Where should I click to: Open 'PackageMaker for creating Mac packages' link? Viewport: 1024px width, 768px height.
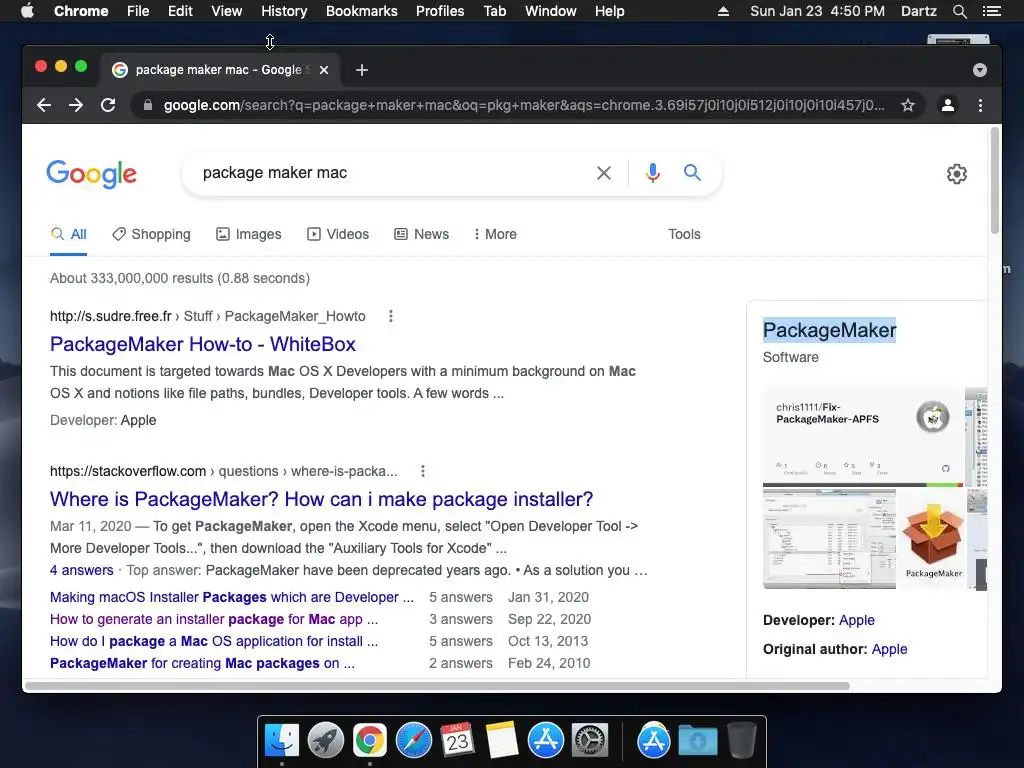click(x=202, y=663)
